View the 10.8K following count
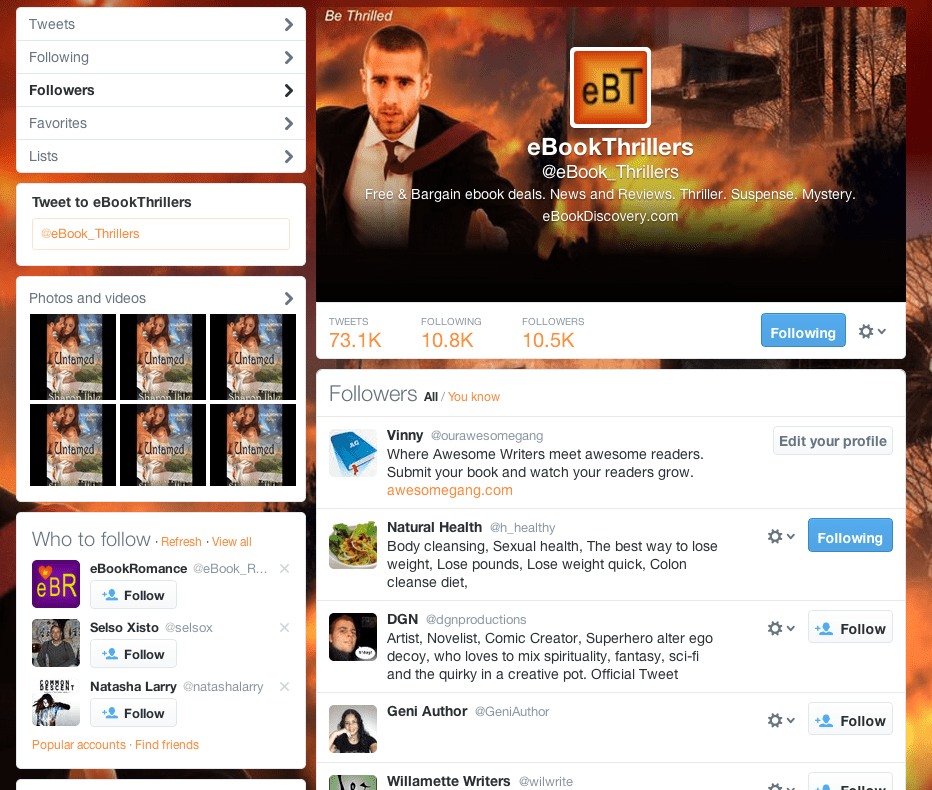932x790 pixels. (451, 332)
